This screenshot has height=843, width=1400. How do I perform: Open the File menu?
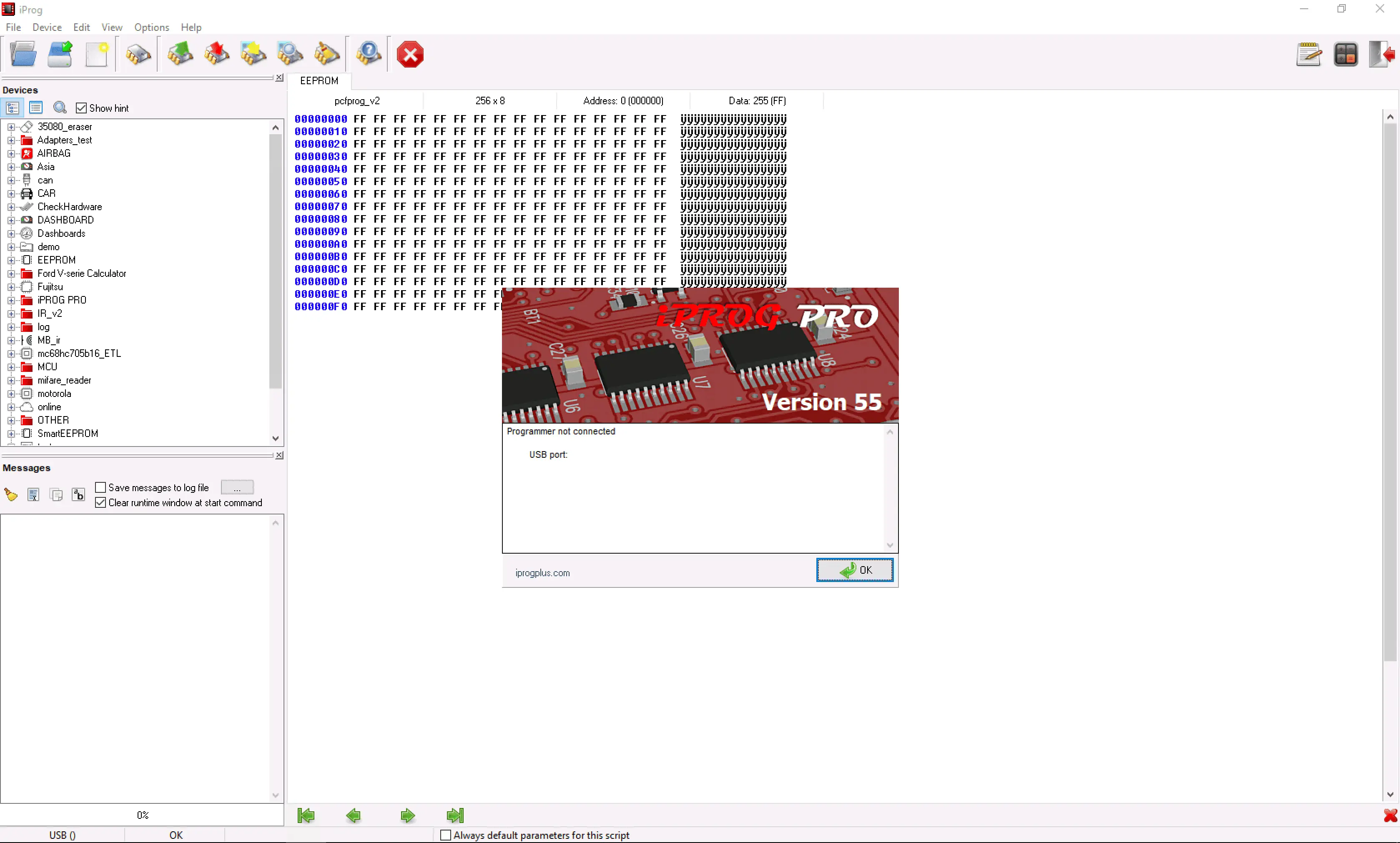pyautogui.click(x=13, y=27)
